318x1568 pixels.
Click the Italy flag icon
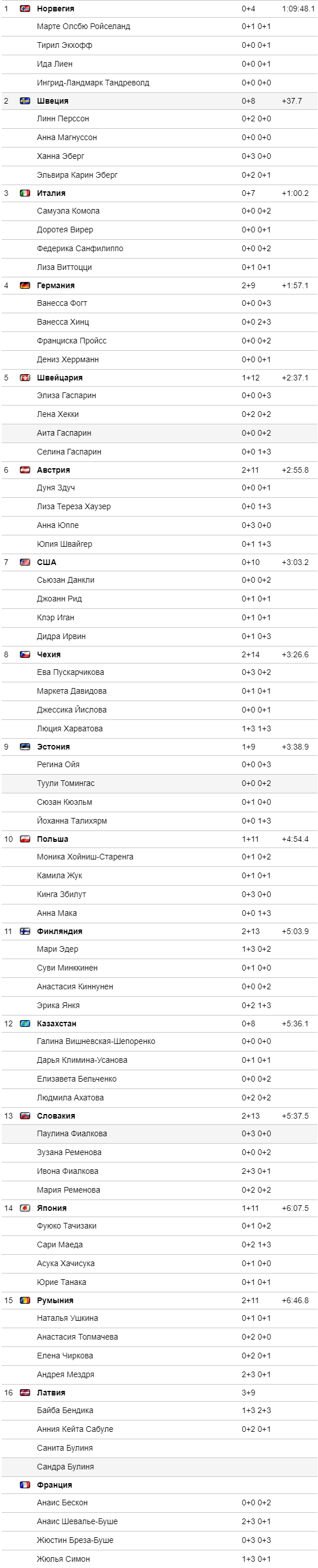25,193
